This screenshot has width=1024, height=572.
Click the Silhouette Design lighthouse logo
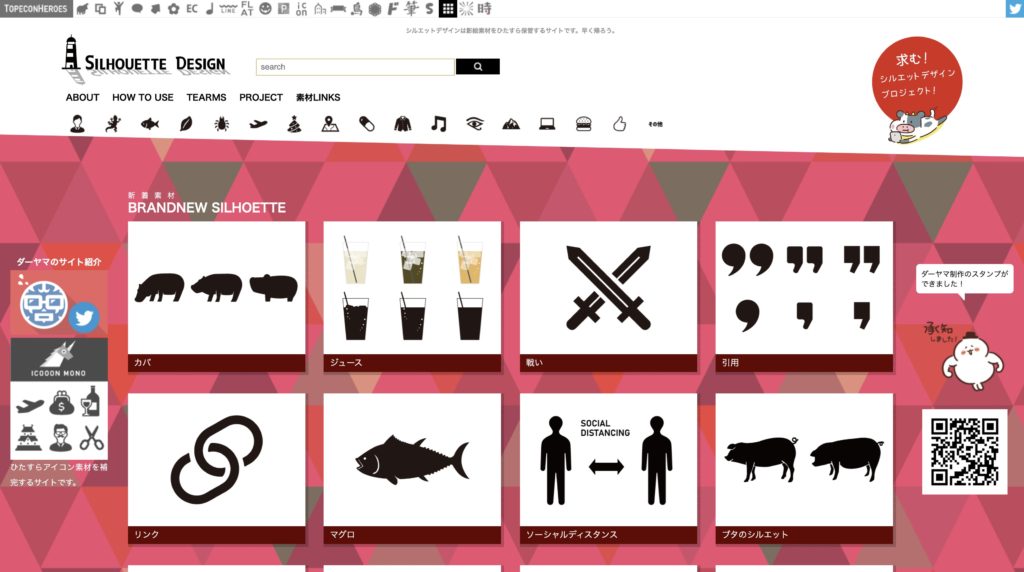144,58
